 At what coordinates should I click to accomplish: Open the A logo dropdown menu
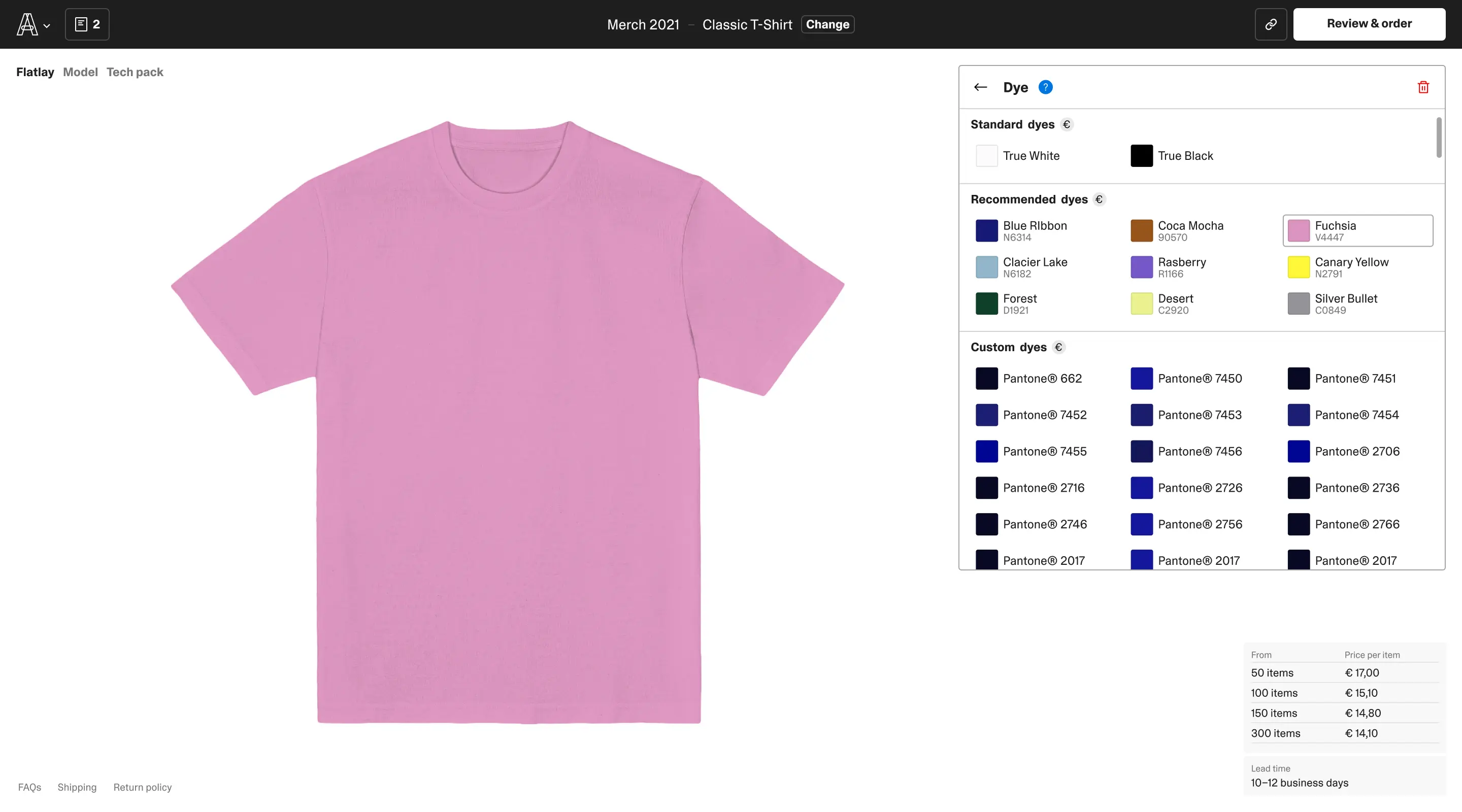coord(33,24)
